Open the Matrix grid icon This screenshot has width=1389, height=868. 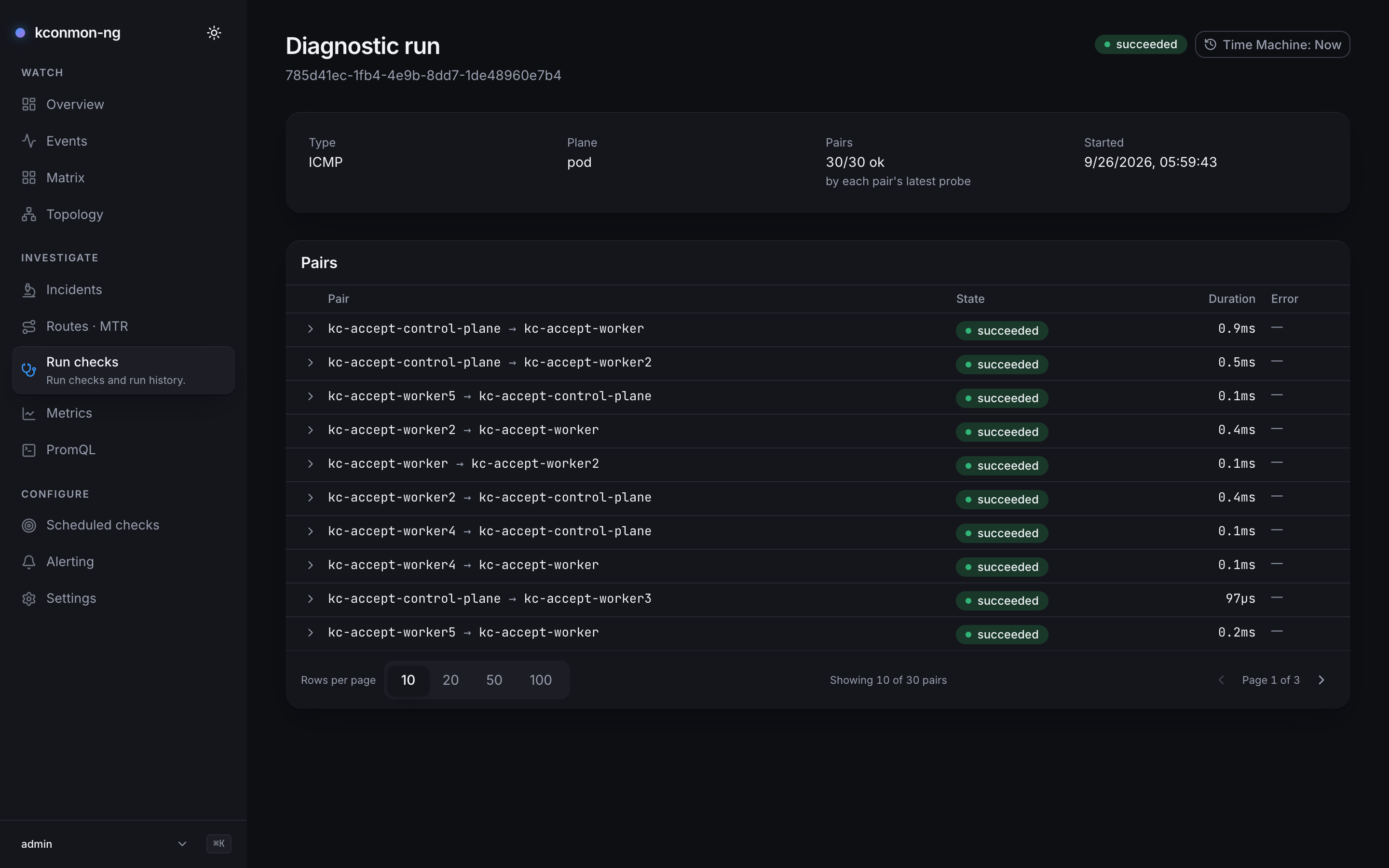point(29,178)
